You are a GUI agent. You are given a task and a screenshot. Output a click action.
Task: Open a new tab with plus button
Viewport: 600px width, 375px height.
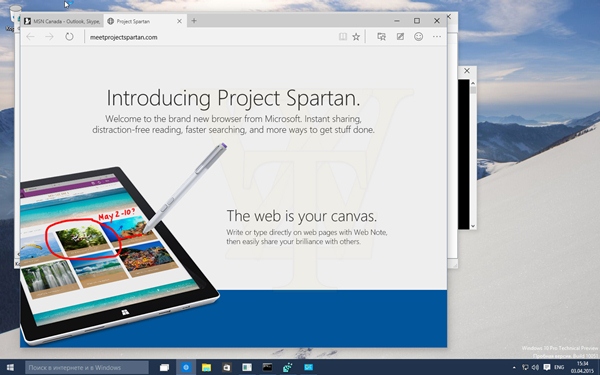point(194,21)
